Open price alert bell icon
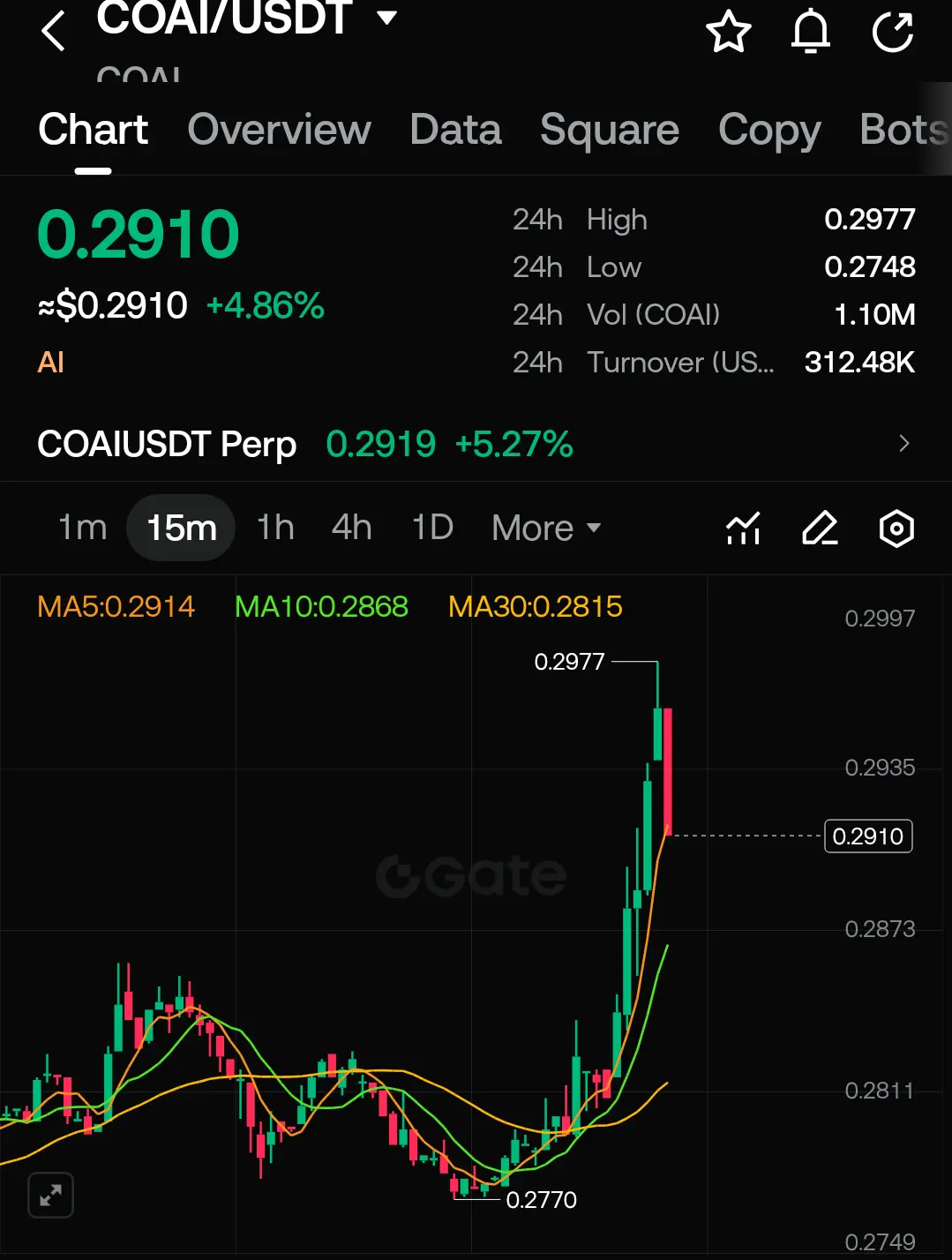The image size is (952, 1260). [811, 32]
